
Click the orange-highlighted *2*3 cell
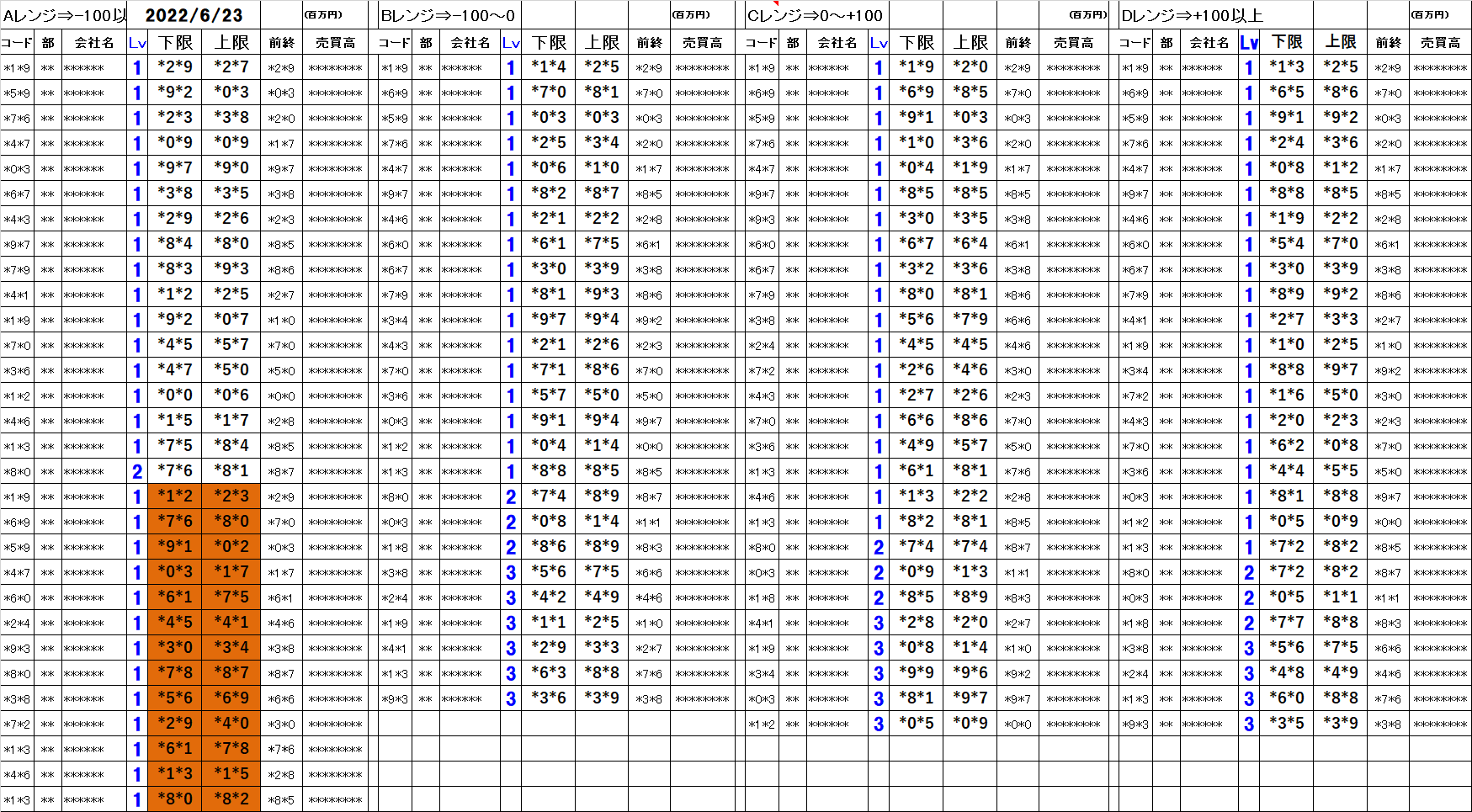(x=231, y=496)
